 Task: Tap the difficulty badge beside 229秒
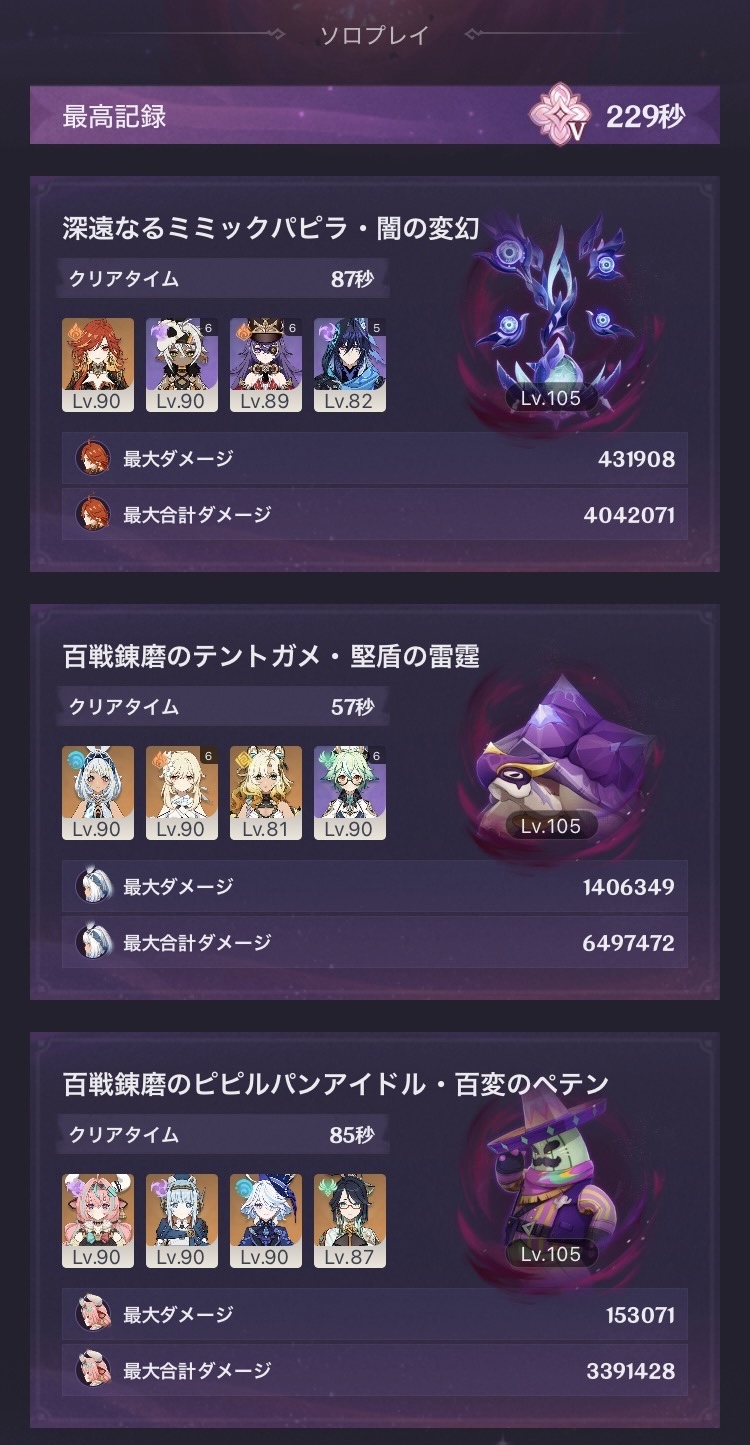click(560, 116)
